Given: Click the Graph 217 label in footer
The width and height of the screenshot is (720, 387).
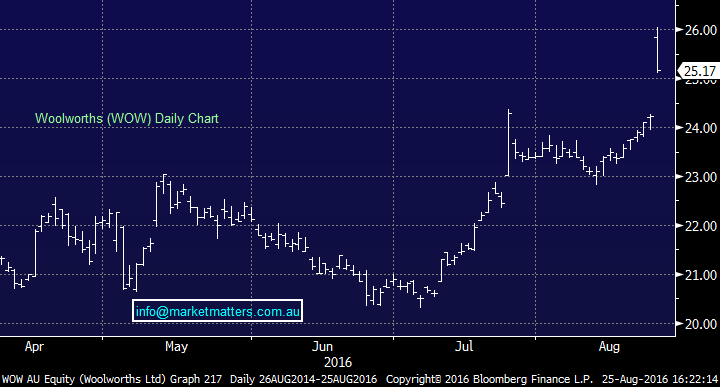Looking at the screenshot, I should pos(196,379).
